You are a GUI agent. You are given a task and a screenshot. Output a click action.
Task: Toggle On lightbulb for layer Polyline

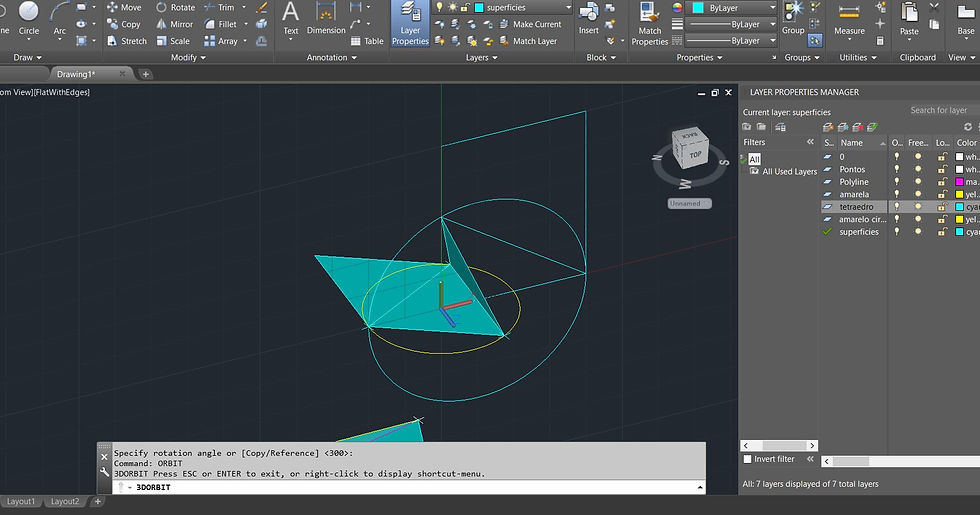(x=897, y=182)
